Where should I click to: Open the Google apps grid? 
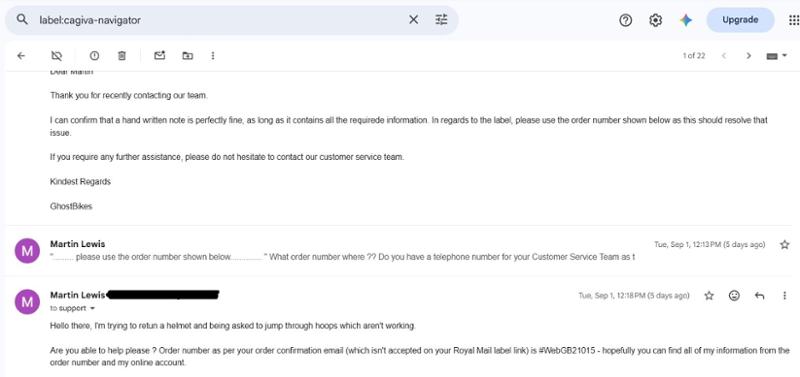pyautogui.click(x=794, y=20)
